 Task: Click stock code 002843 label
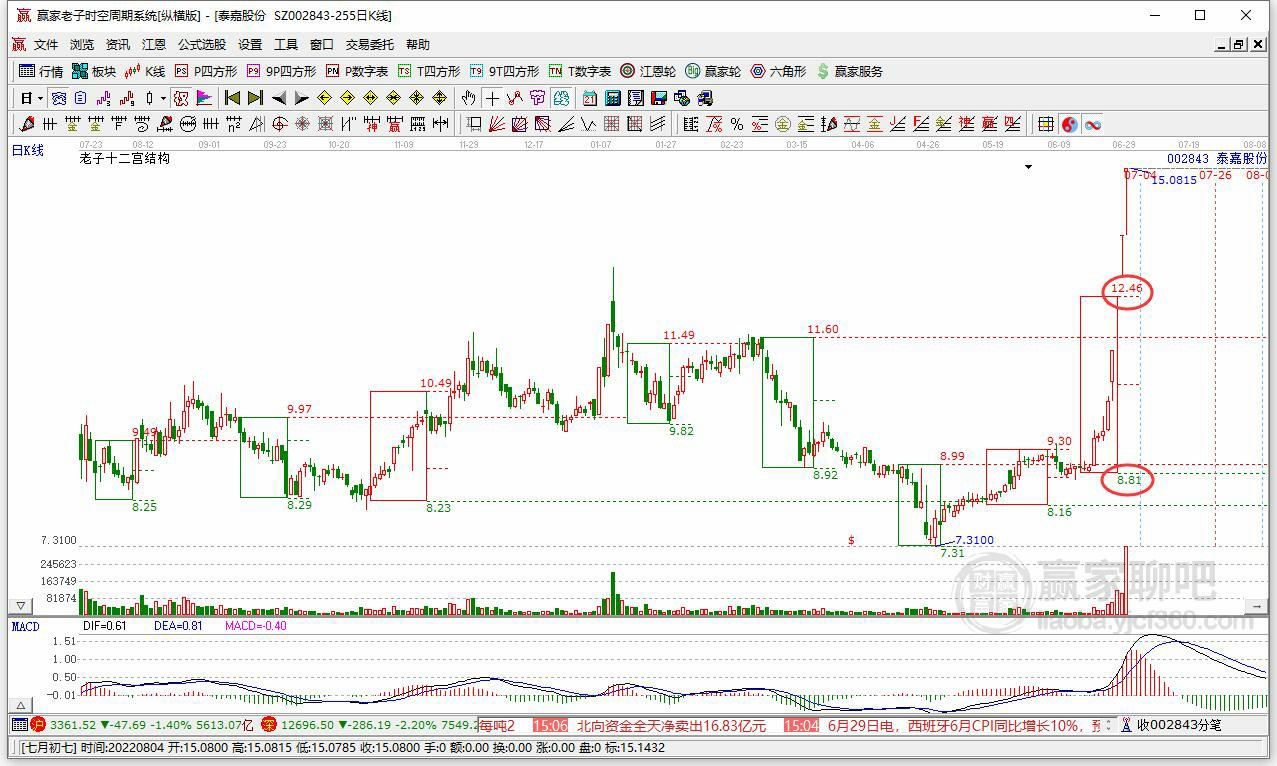(x=1188, y=159)
